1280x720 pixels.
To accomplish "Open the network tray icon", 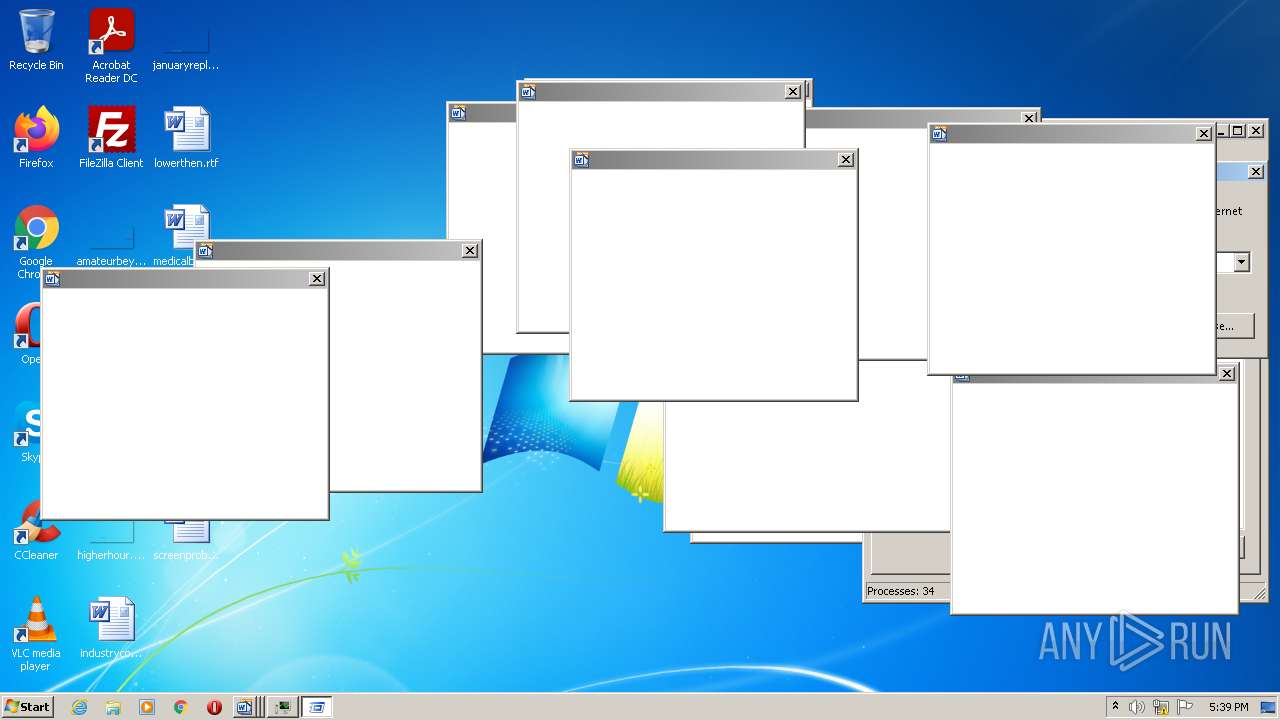I will (x=1161, y=707).
